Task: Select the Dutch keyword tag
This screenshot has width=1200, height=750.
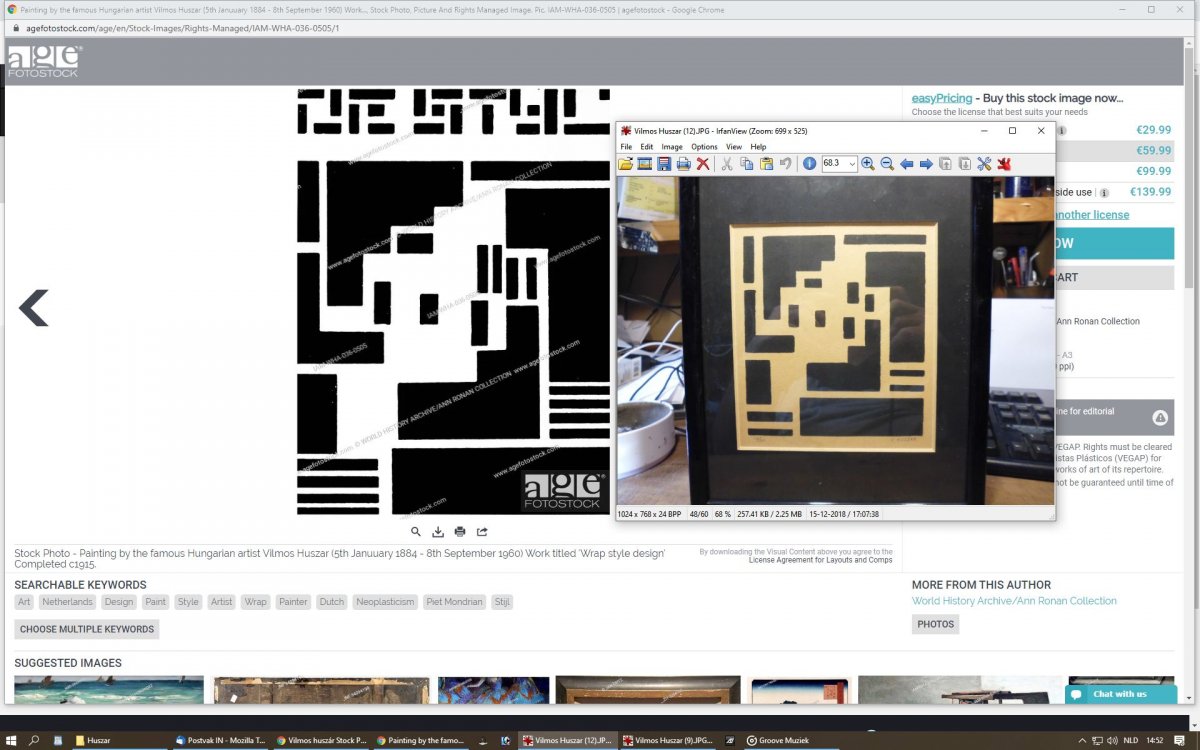Action: pos(332,602)
